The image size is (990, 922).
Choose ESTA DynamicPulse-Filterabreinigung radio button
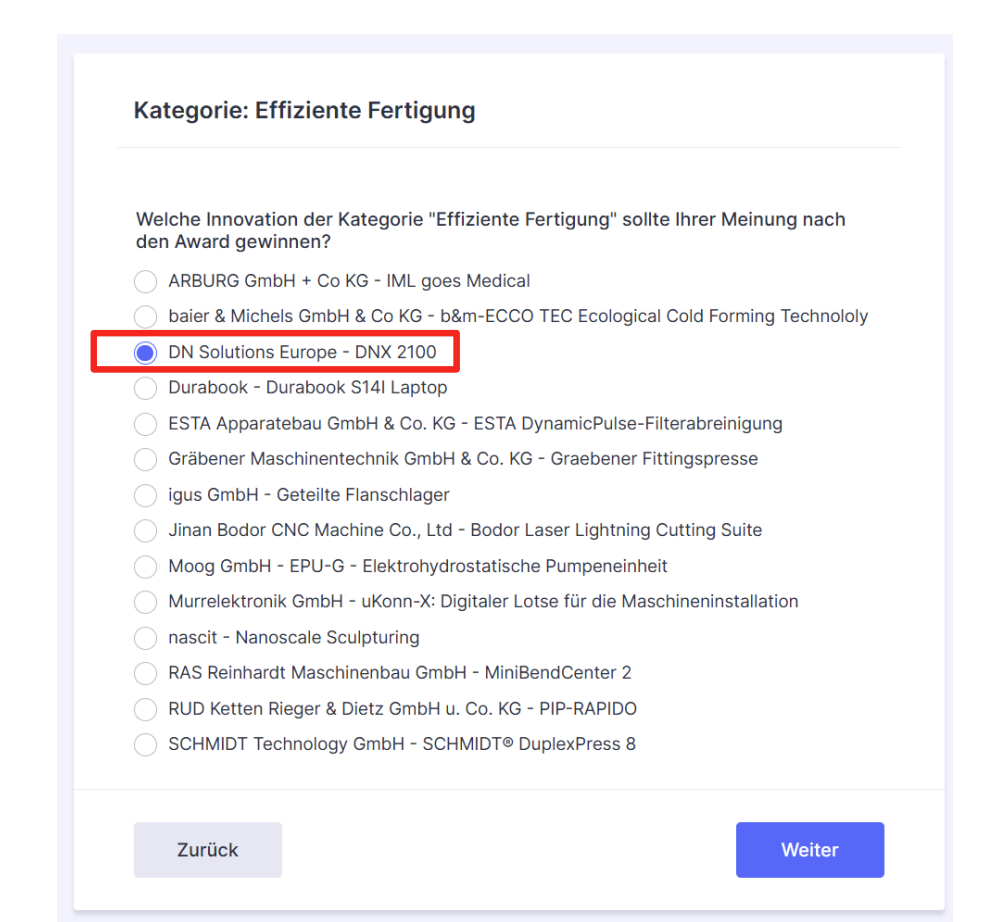pyautogui.click(x=145, y=424)
